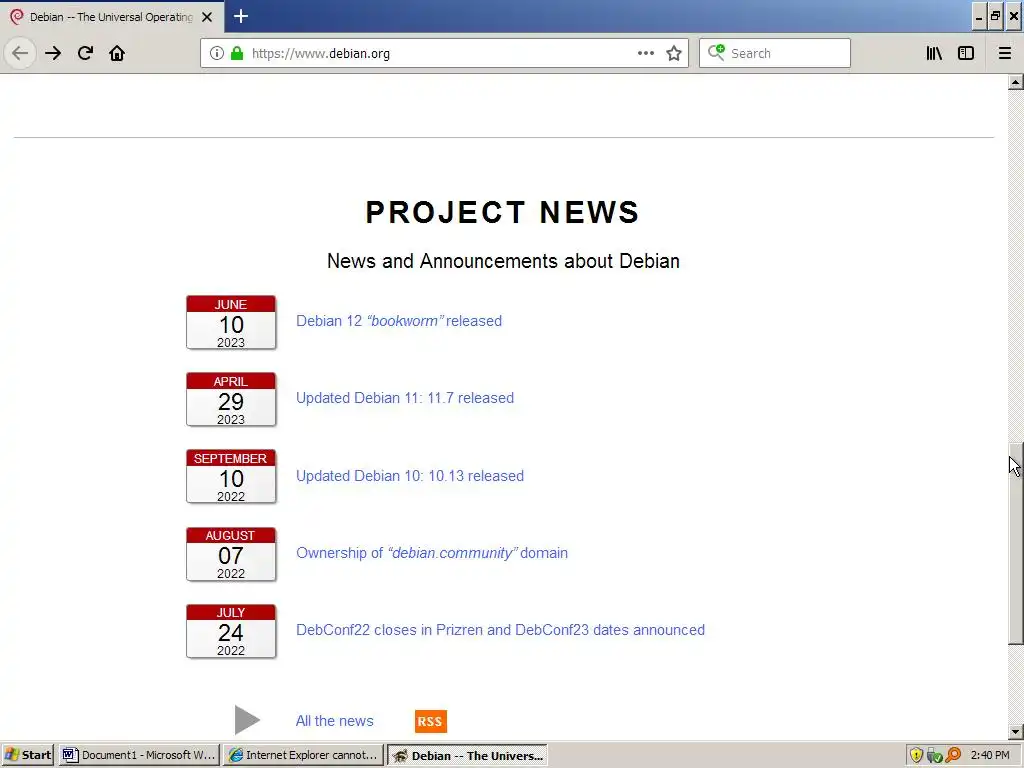Open Updated Debian 11: 11.7 released

[x=405, y=398]
